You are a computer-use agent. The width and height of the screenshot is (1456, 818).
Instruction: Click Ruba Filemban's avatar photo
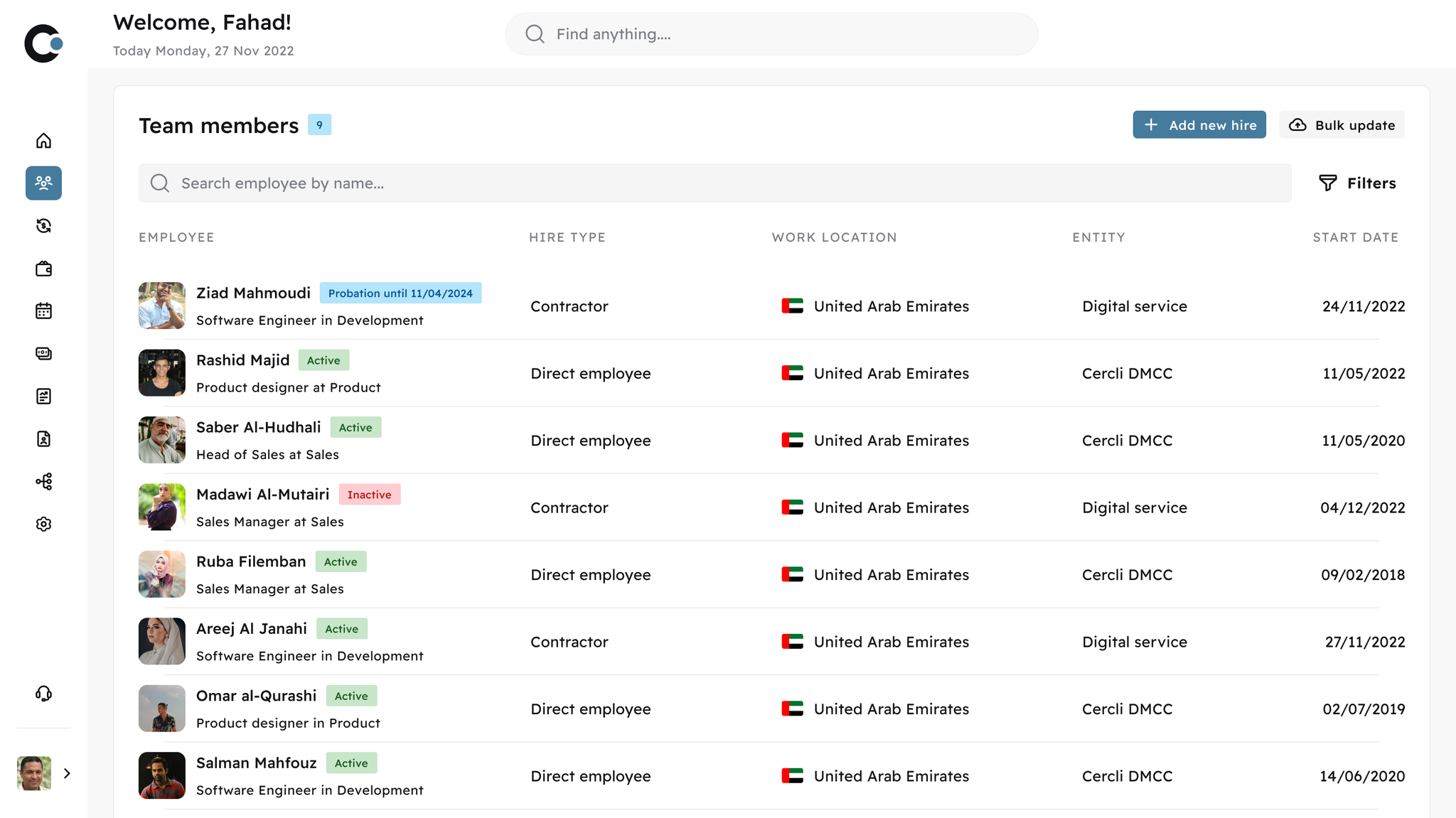[162, 574]
